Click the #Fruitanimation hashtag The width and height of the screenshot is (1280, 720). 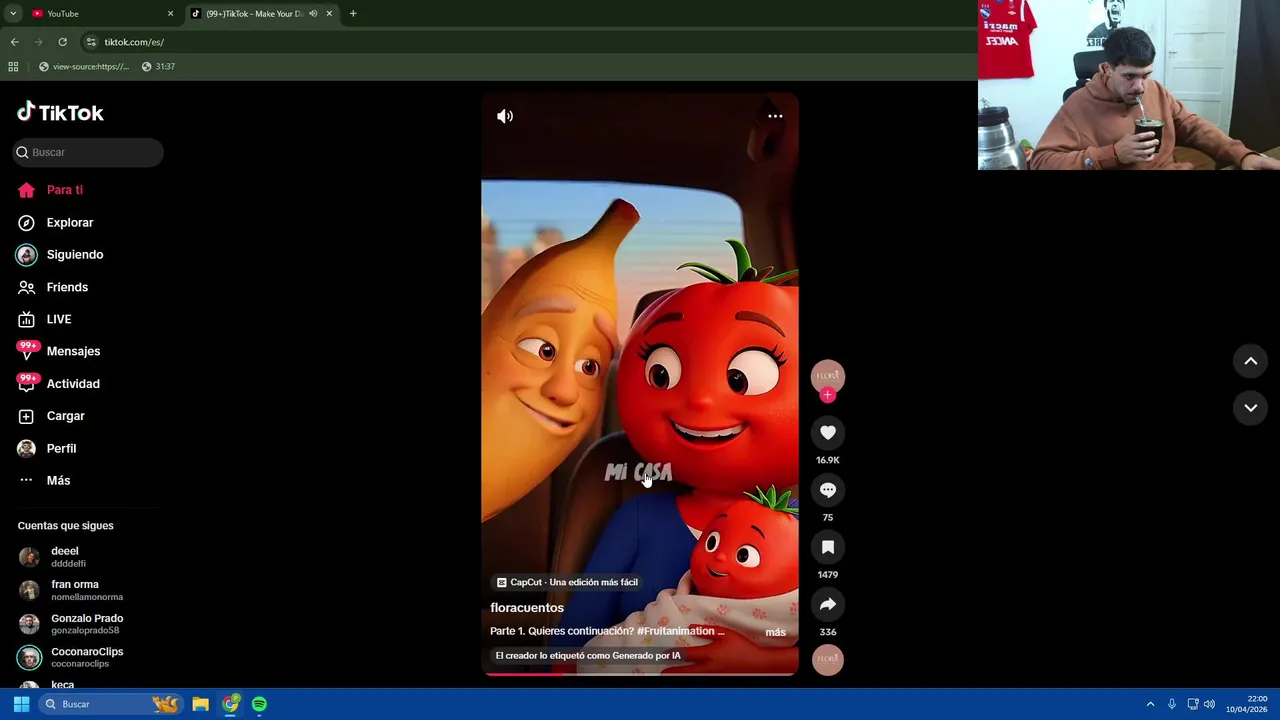tap(675, 631)
